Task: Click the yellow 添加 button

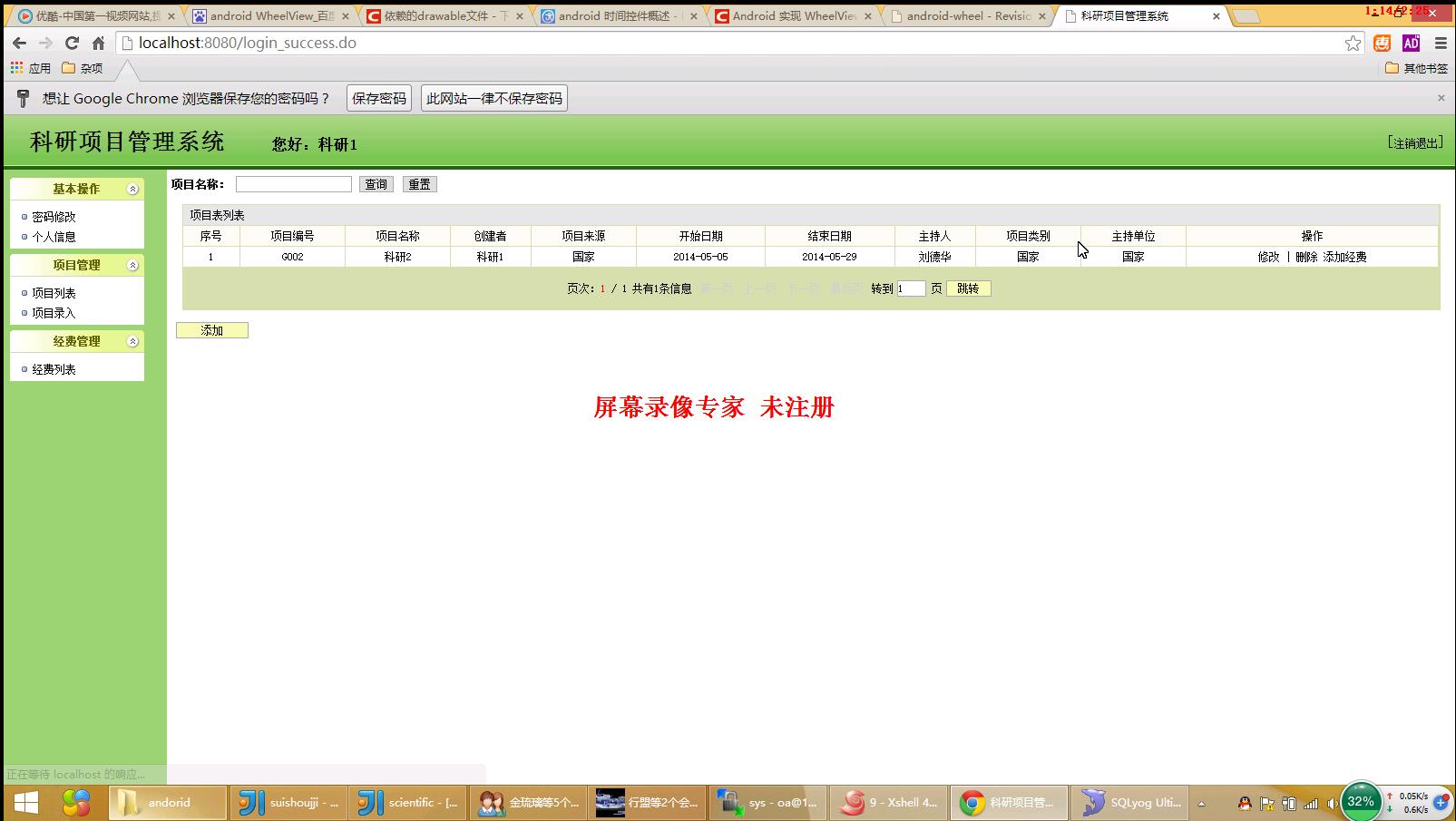Action: click(212, 330)
